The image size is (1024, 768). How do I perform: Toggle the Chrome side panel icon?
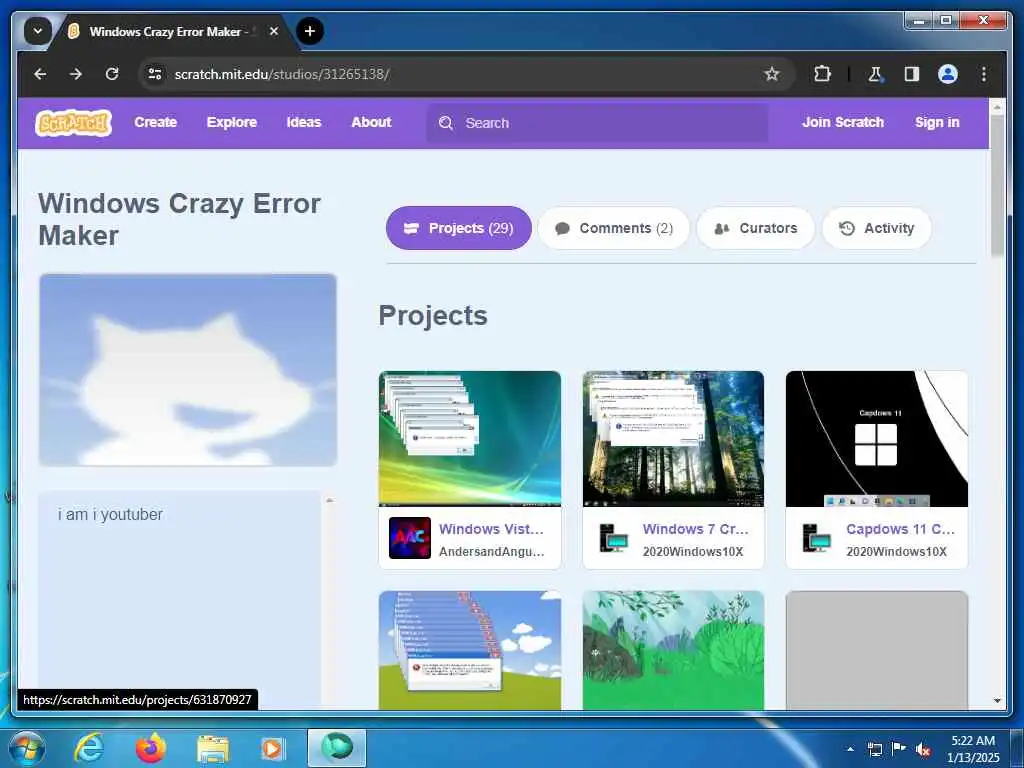pos(912,74)
